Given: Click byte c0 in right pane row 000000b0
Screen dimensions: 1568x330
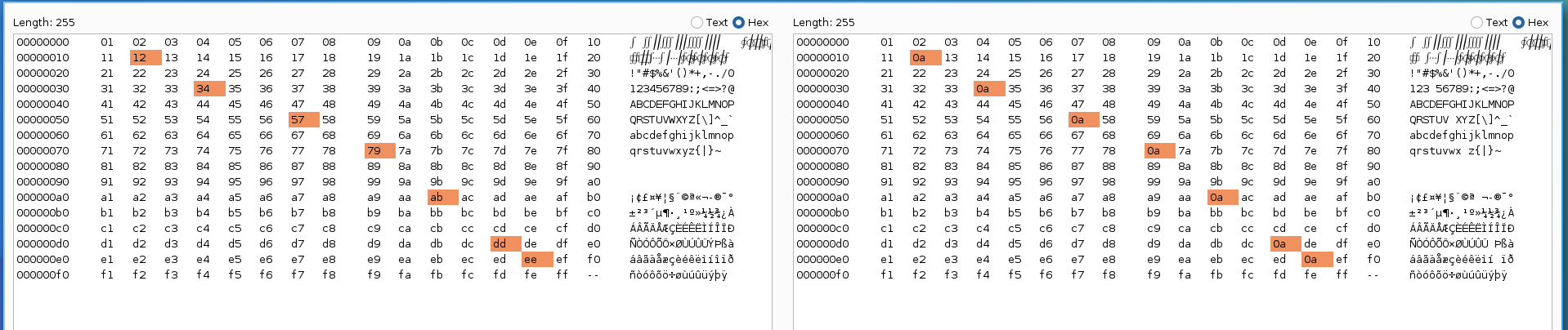Looking at the screenshot, I should 1373,213.
